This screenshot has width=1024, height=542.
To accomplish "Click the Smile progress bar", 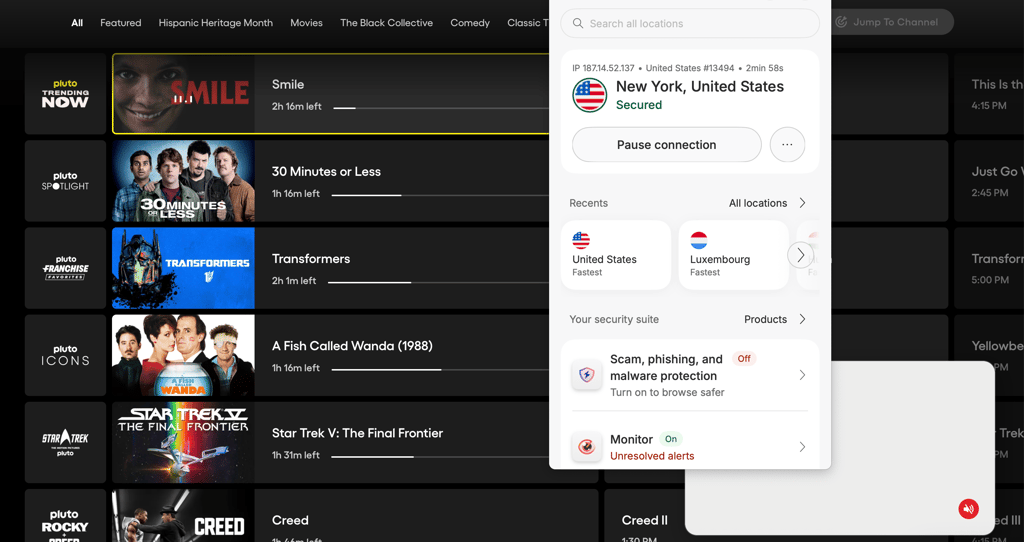I will click(x=441, y=108).
